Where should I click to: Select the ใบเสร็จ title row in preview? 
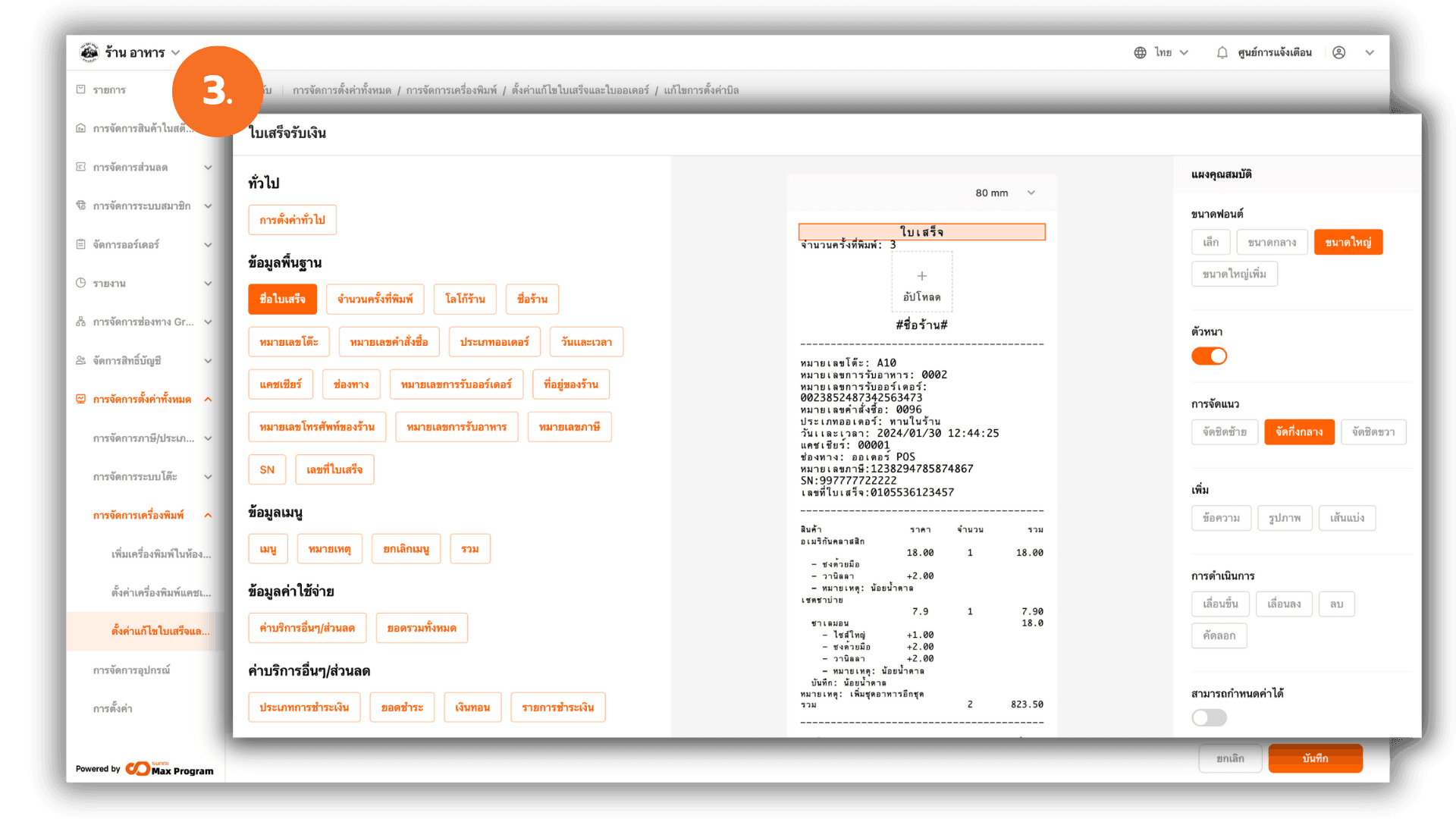tap(921, 232)
